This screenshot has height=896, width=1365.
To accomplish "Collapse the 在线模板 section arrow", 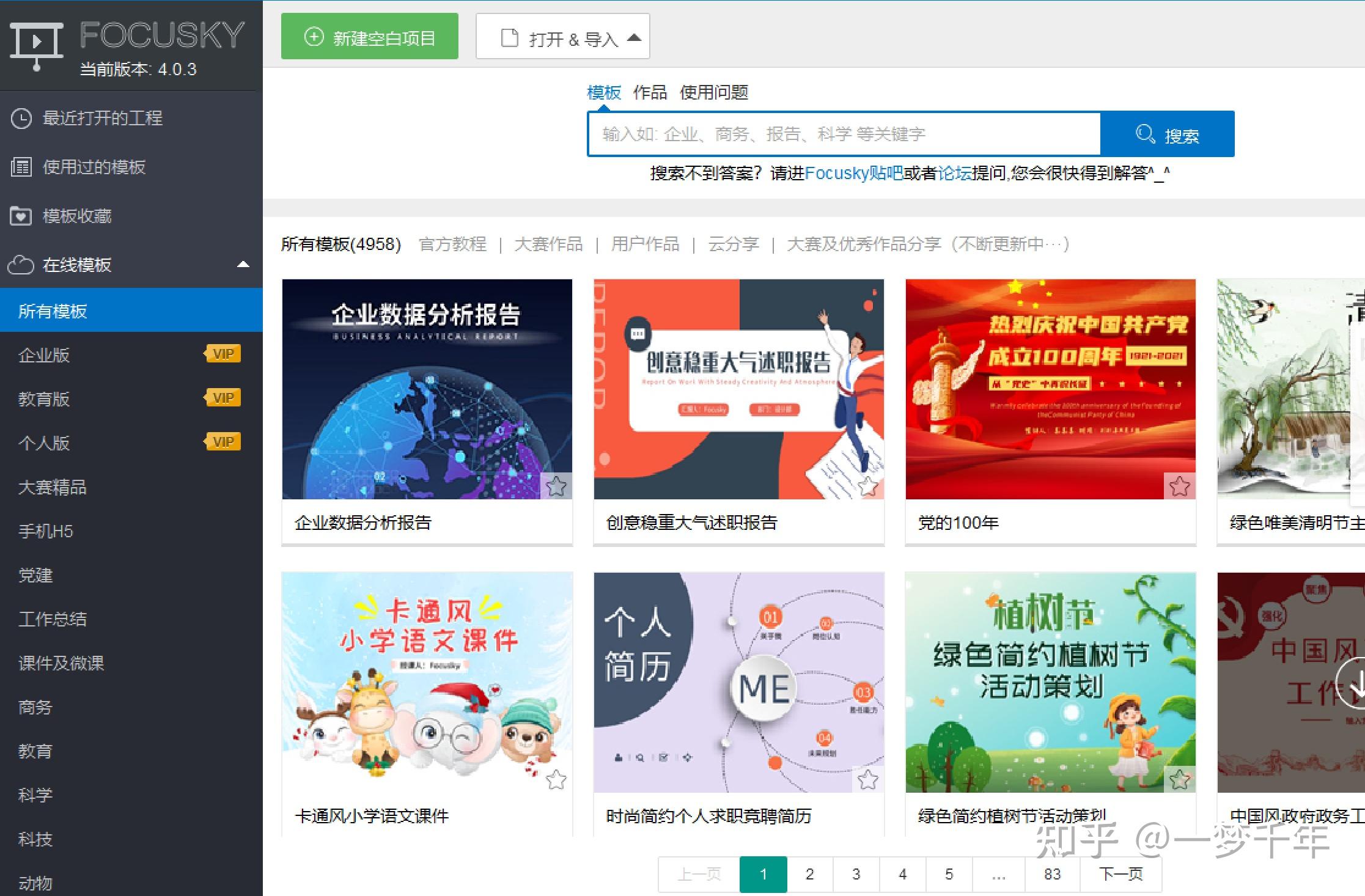I will point(243,265).
